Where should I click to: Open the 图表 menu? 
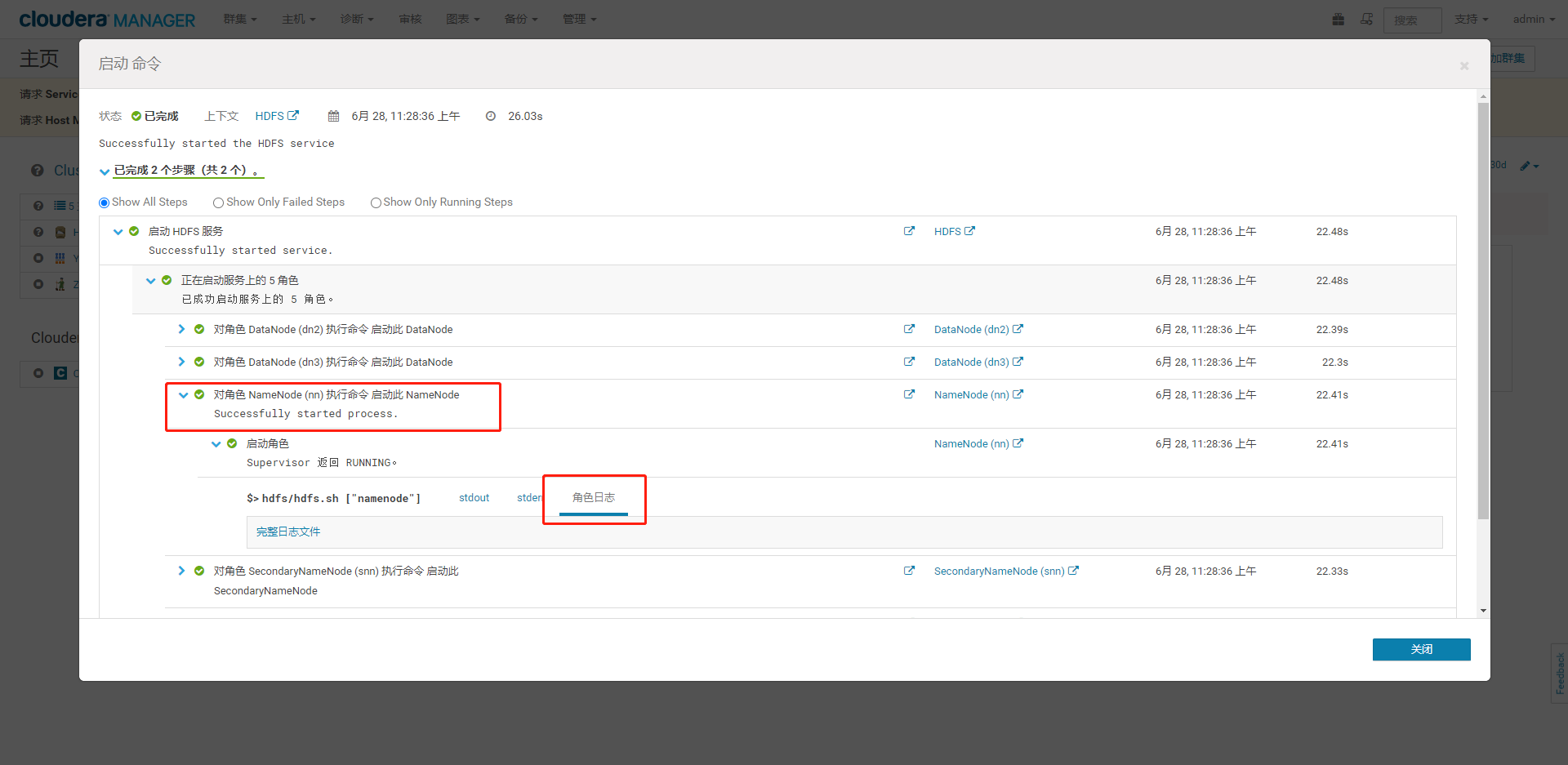pos(463,19)
